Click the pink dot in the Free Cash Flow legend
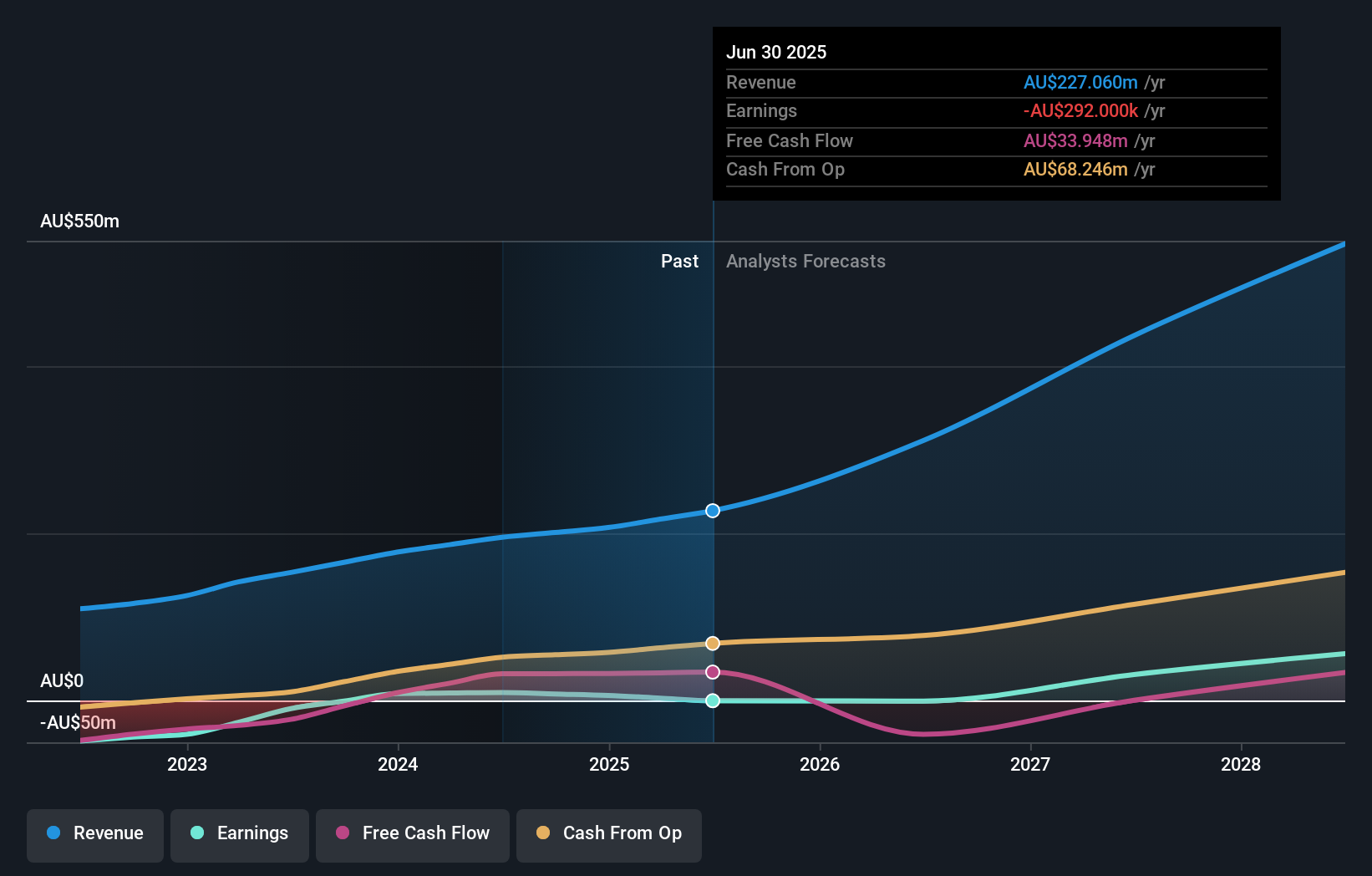1372x876 pixels. (343, 833)
